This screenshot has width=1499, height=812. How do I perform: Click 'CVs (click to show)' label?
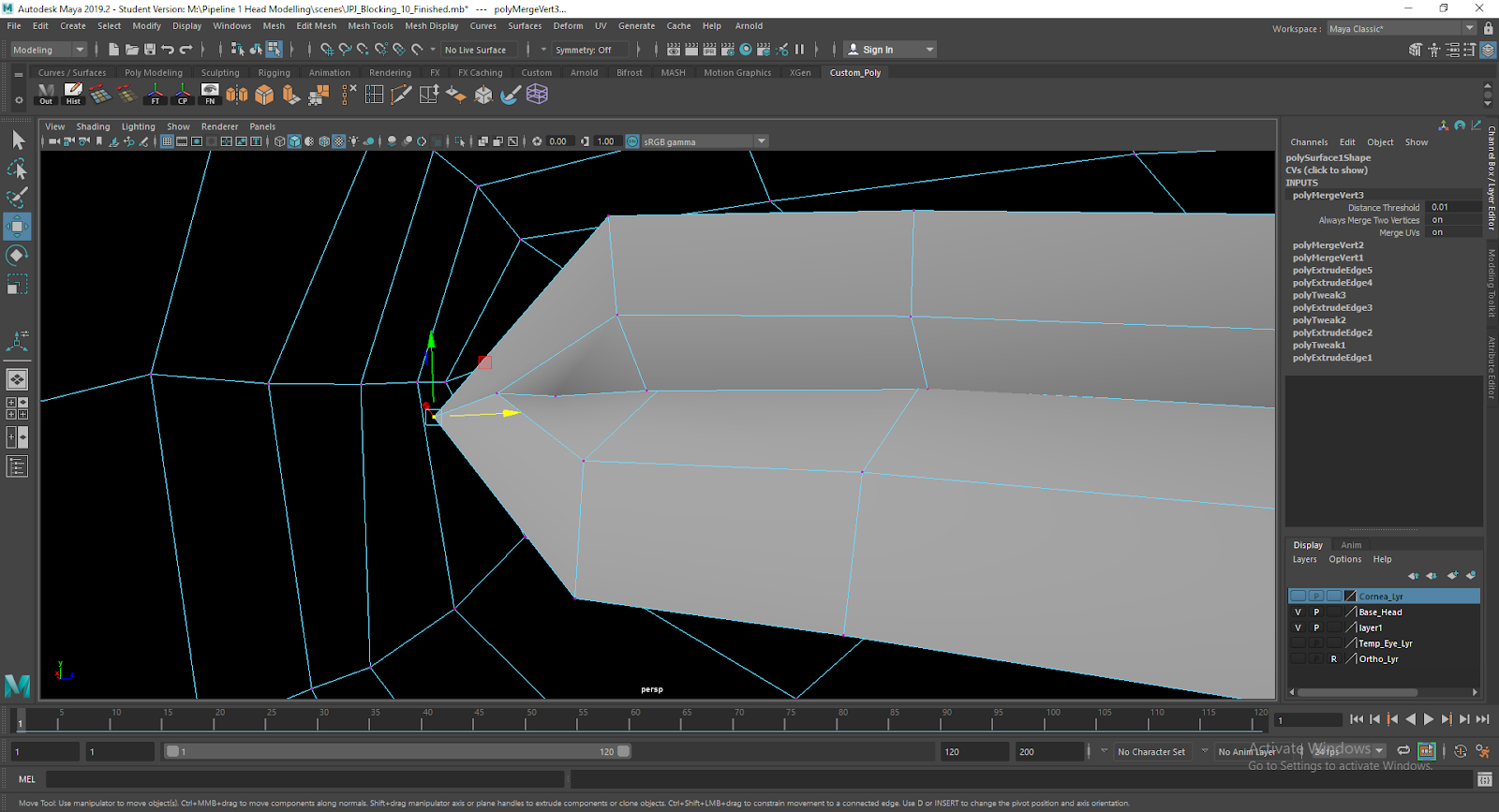tap(1327, 170)
